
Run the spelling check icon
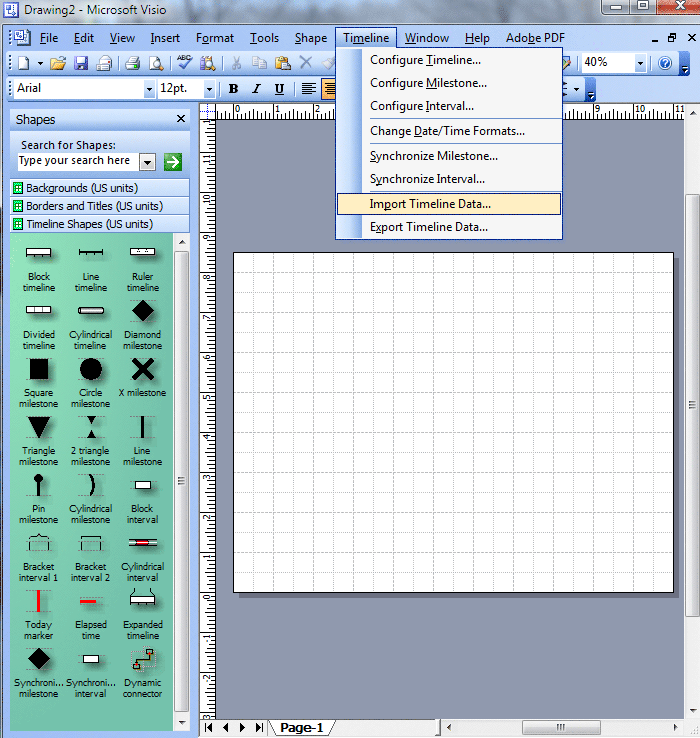(x=184, y=63)
